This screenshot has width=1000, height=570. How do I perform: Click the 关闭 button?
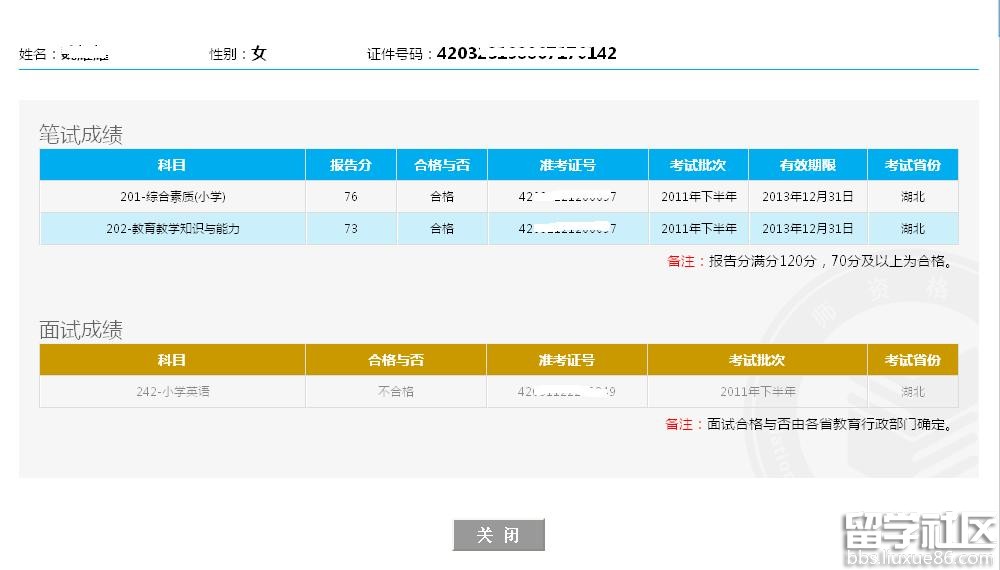tap(499, 535)
